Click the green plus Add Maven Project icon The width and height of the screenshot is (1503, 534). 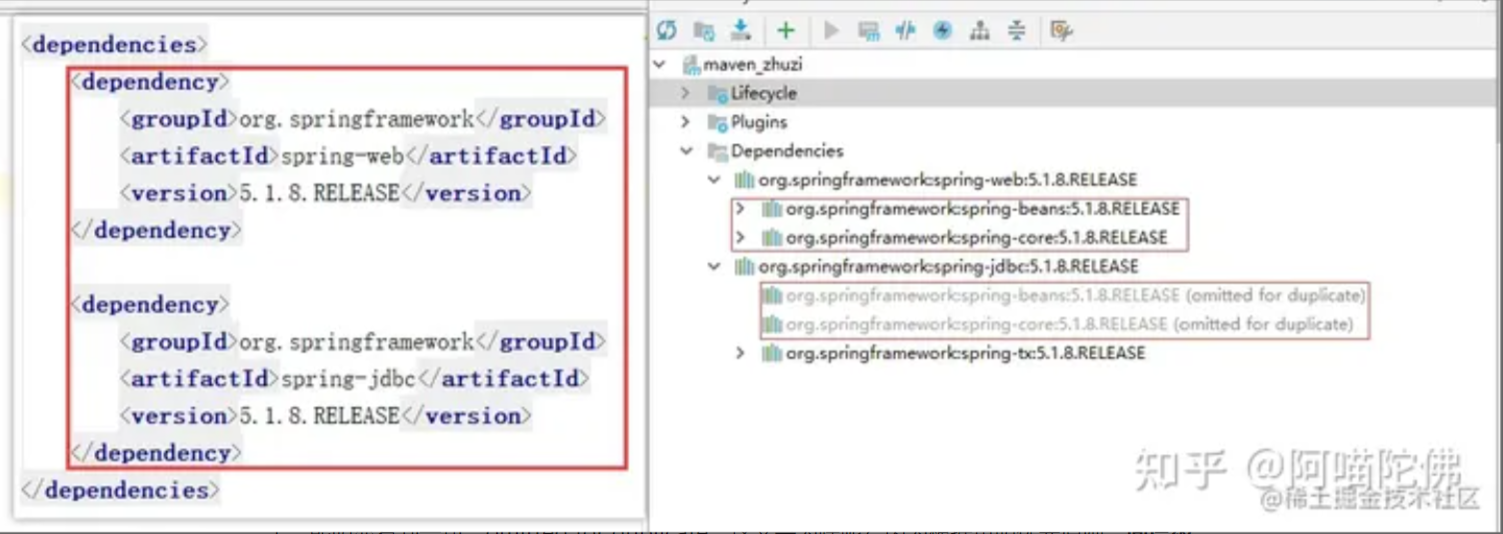(x=786, y=31)
